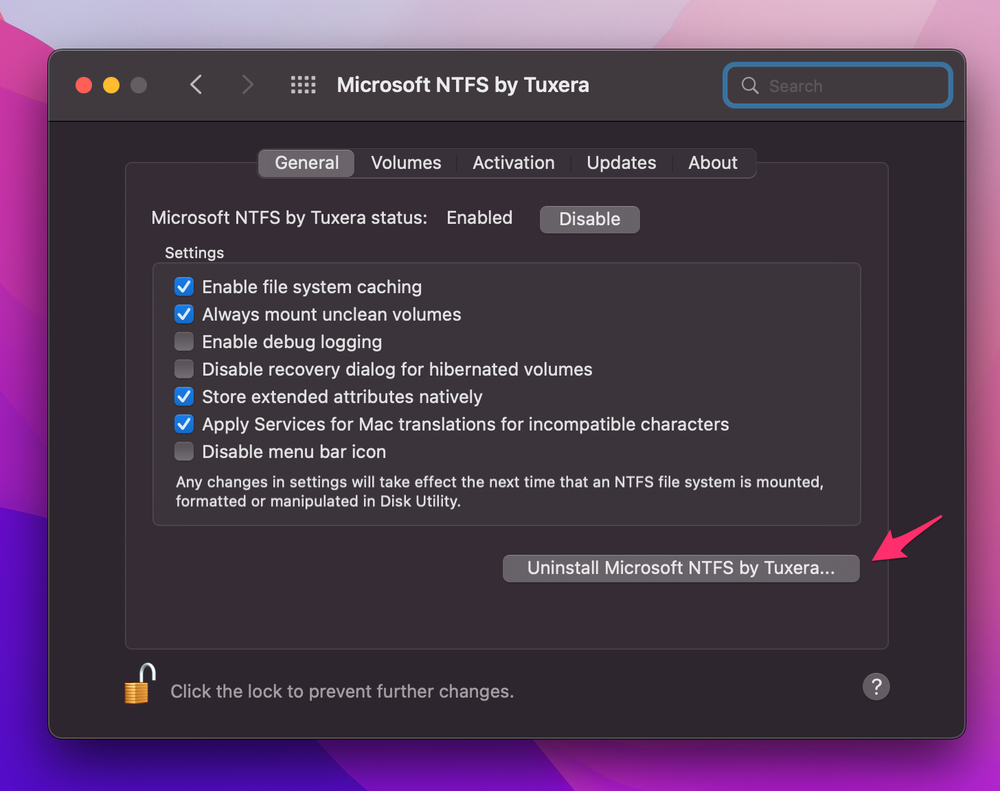Show all preferences via grid icon
Screen dimensions: 1000x791
[303, 85]
